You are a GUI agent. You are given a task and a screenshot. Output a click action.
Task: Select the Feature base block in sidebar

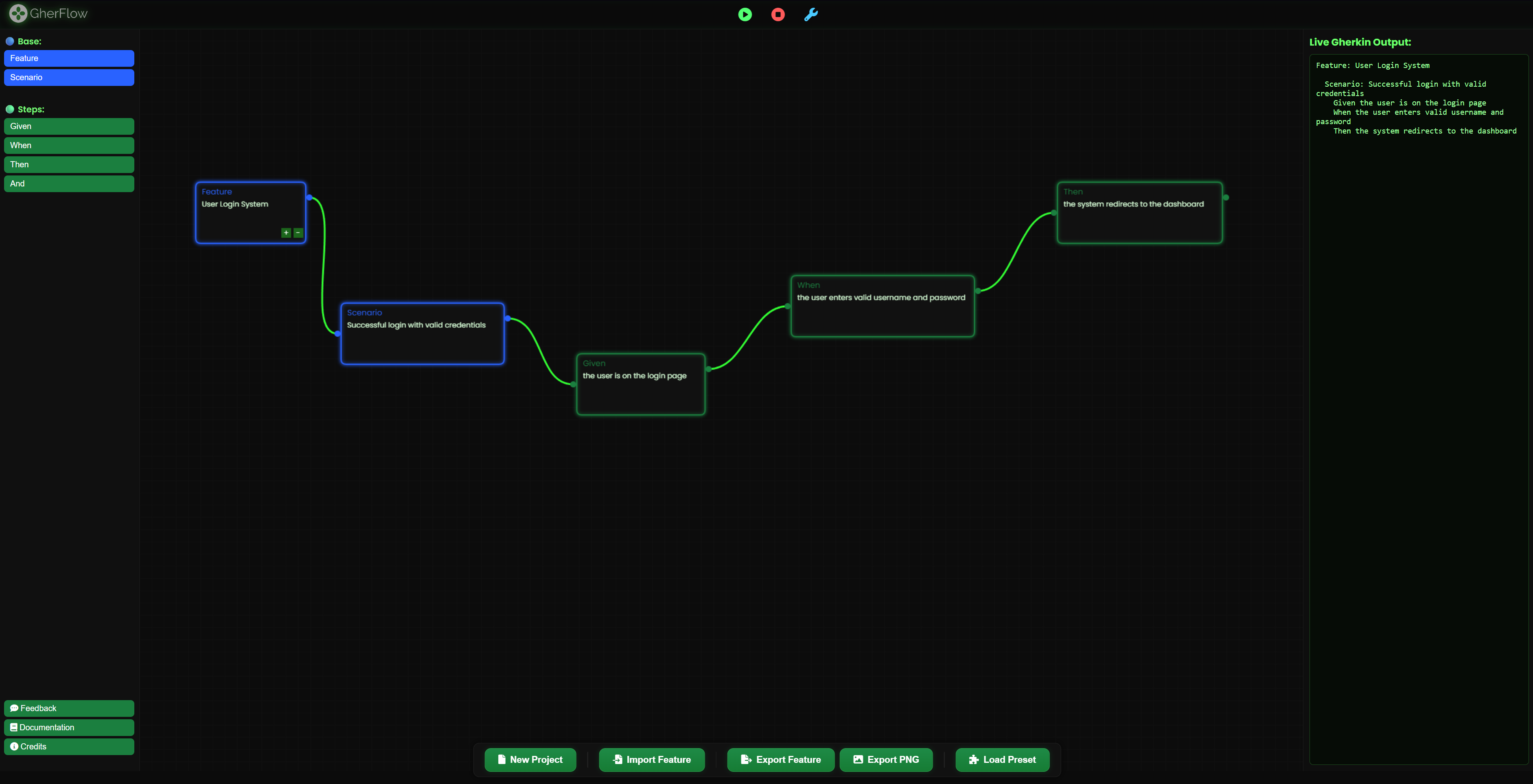tap(68, 58)
